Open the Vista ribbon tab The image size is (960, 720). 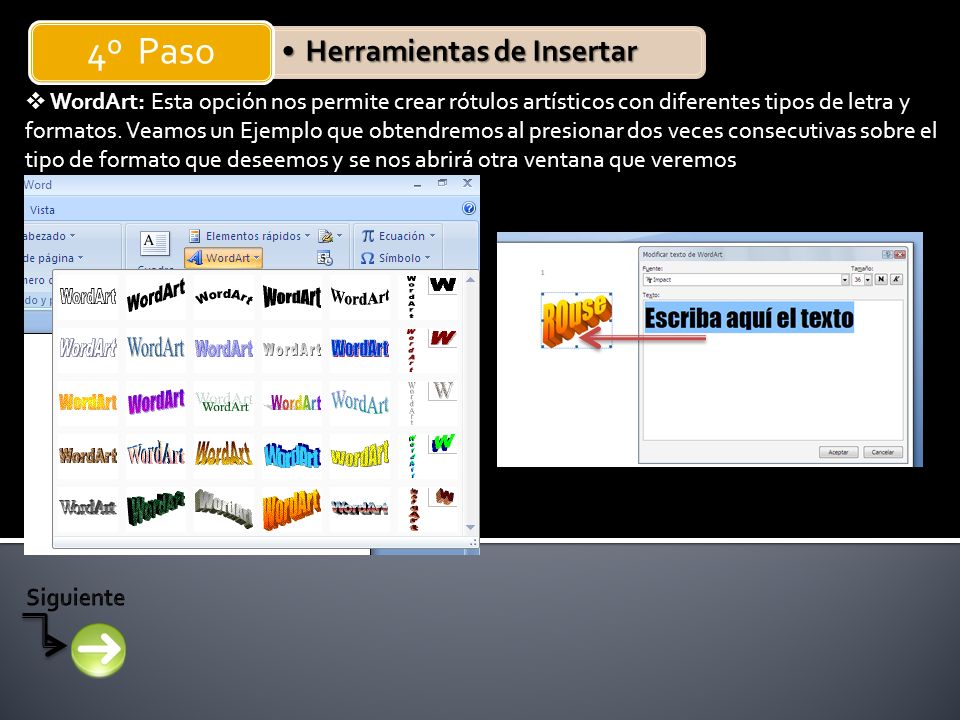(x=42, y=210)
